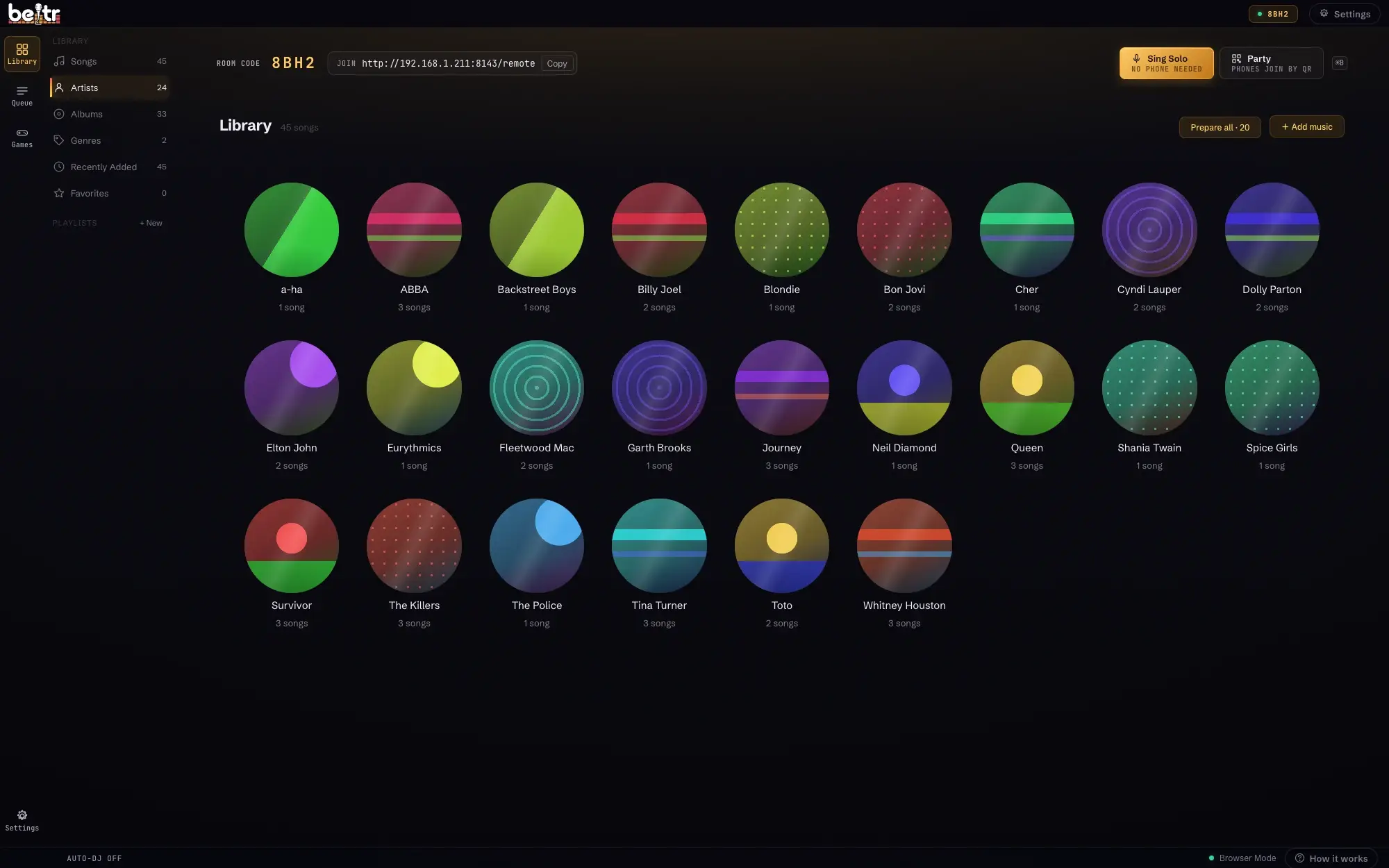Open Settings gear in the left rail

pyautogui.click(x=22, y=820)
